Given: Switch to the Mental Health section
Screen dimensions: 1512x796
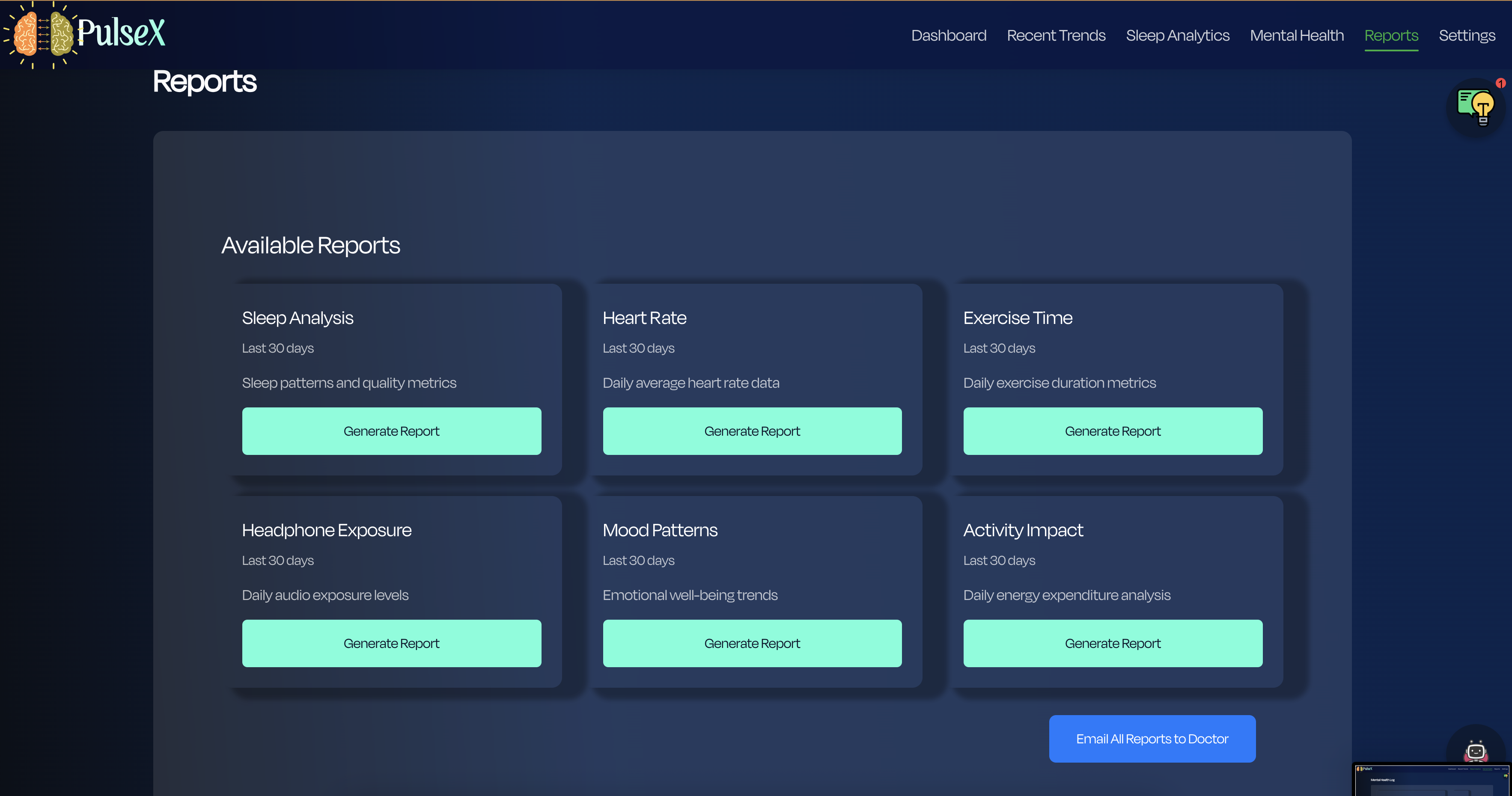Looking at the screenshot, I should point(1297,35).
